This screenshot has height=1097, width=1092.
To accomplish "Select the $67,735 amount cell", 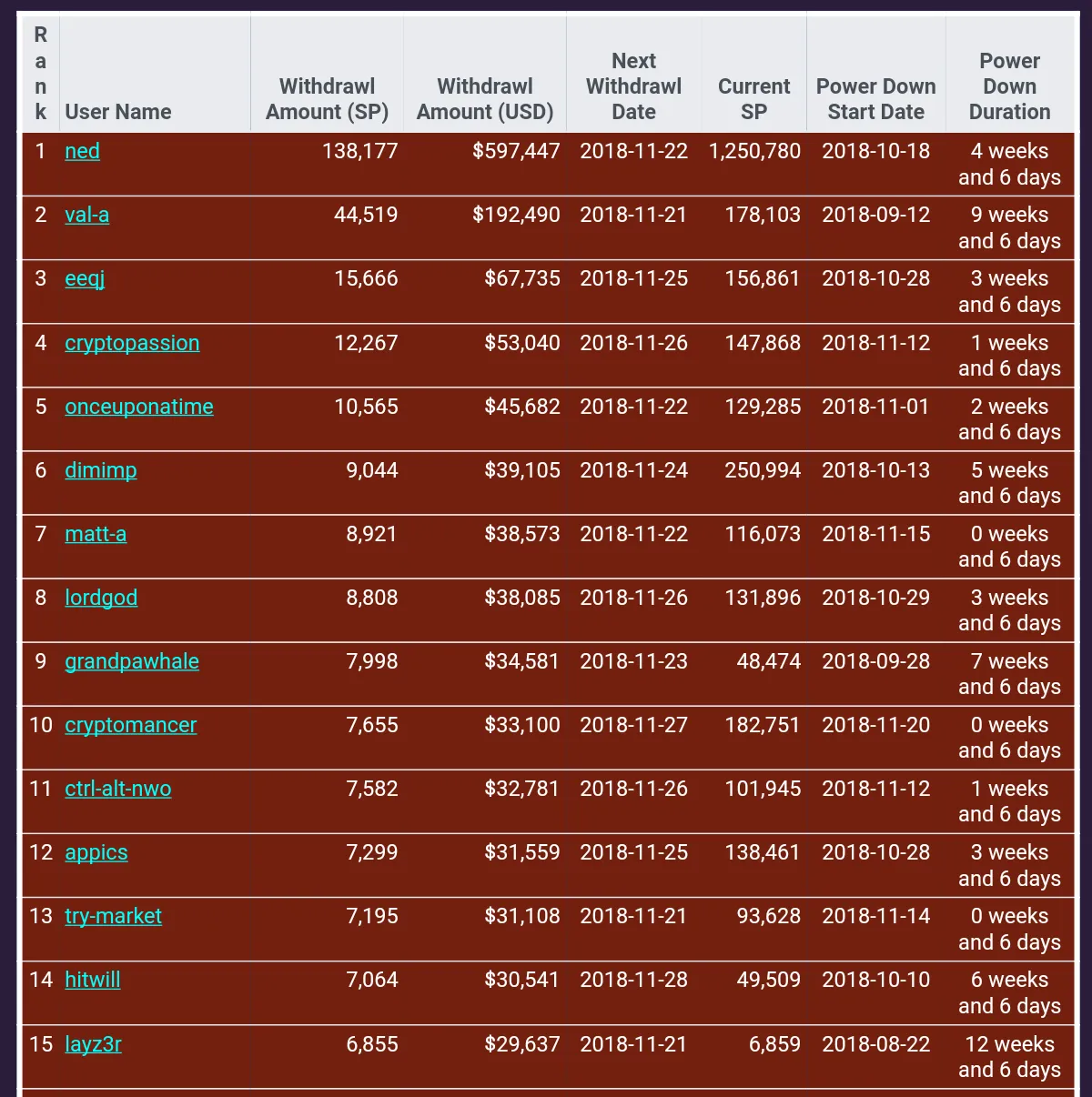I will click(522, 279).
